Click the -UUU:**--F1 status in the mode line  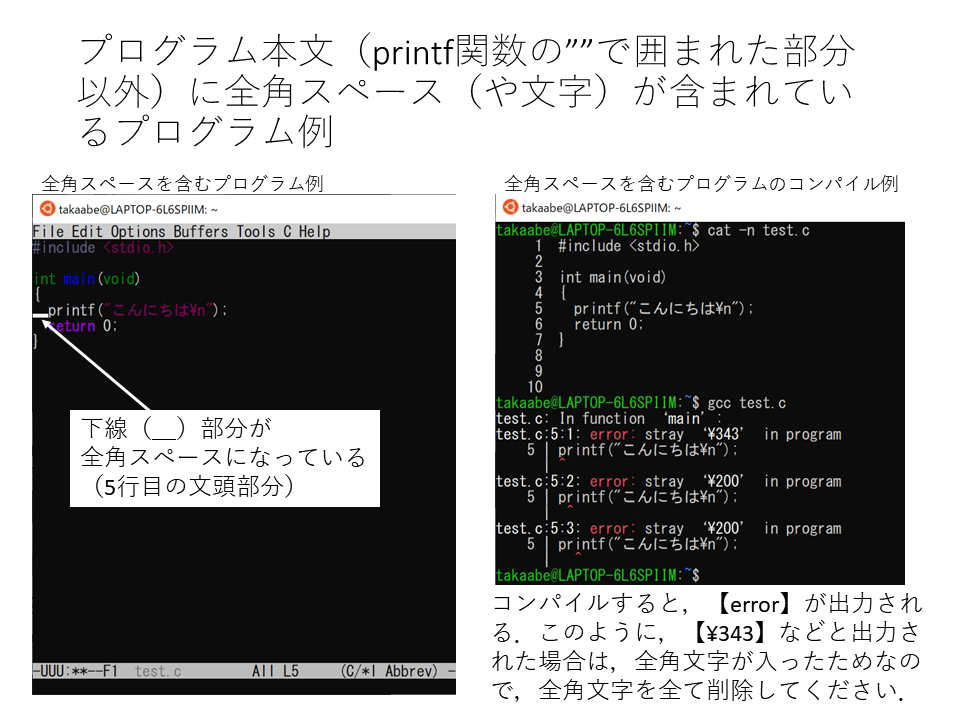point(75,671)
